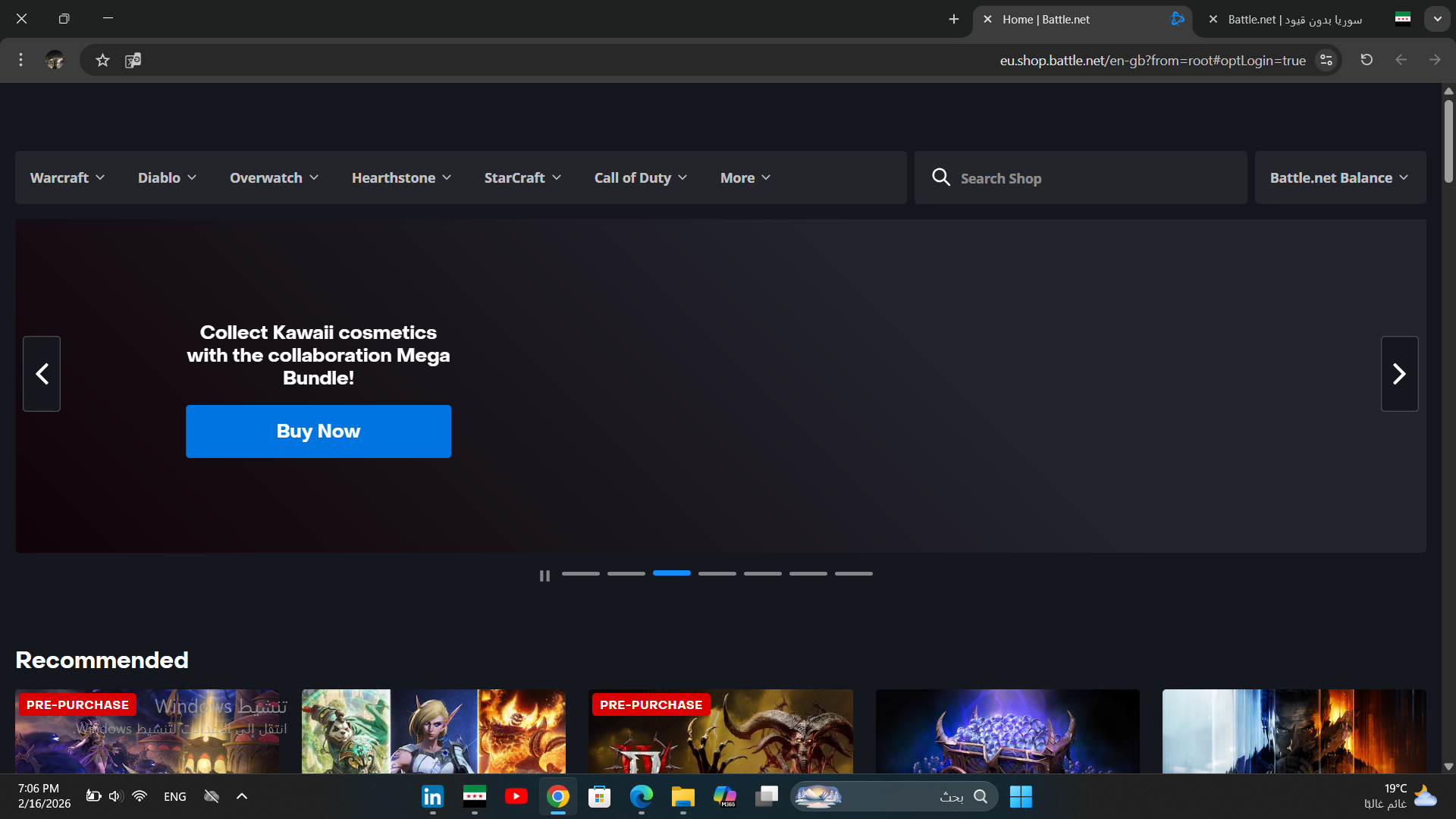Open Chrome three-dot menu
Viewport: 1456px width, 819px height.
click(x=21, y=60)
